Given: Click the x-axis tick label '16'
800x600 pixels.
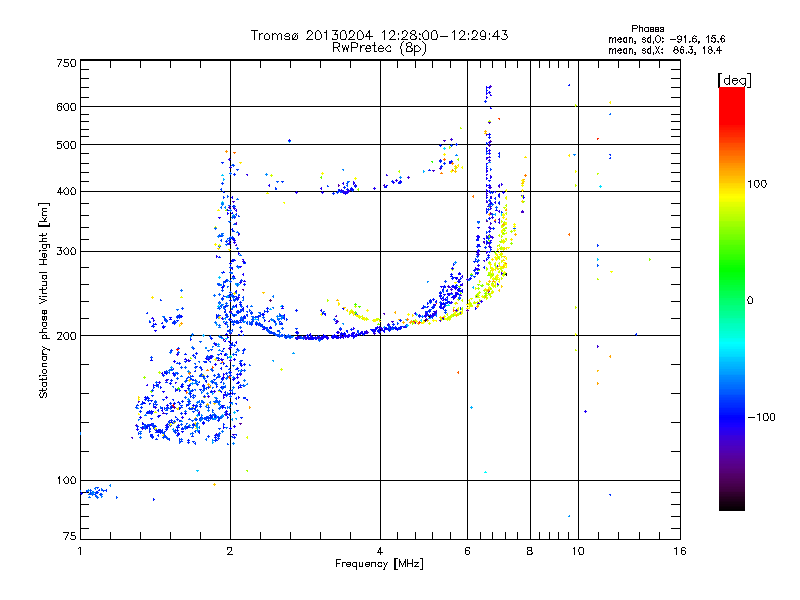Looking at the screenshot, I should coord(680,551).
